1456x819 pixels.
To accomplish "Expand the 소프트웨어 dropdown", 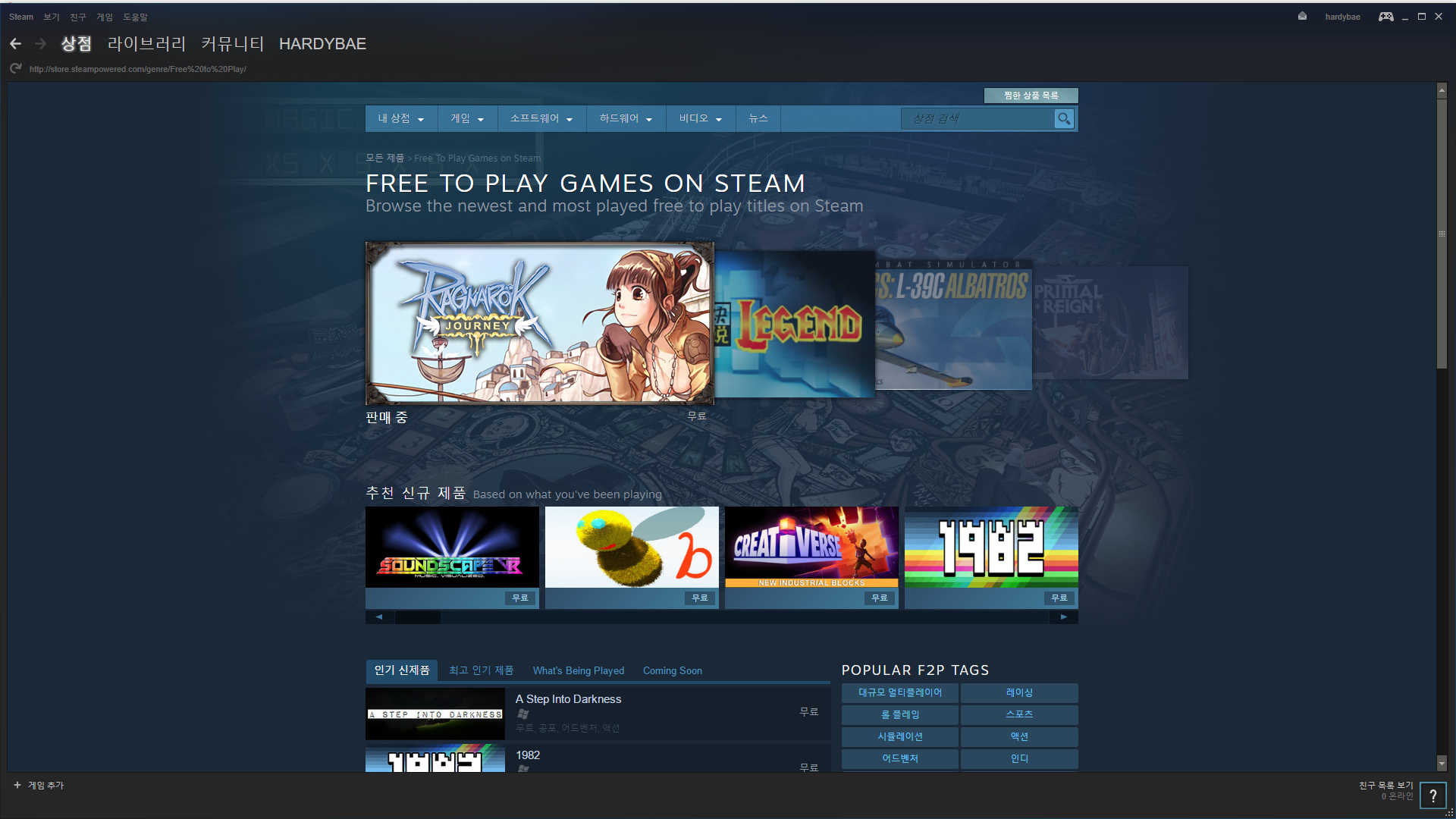I will (x=541, y=119).
